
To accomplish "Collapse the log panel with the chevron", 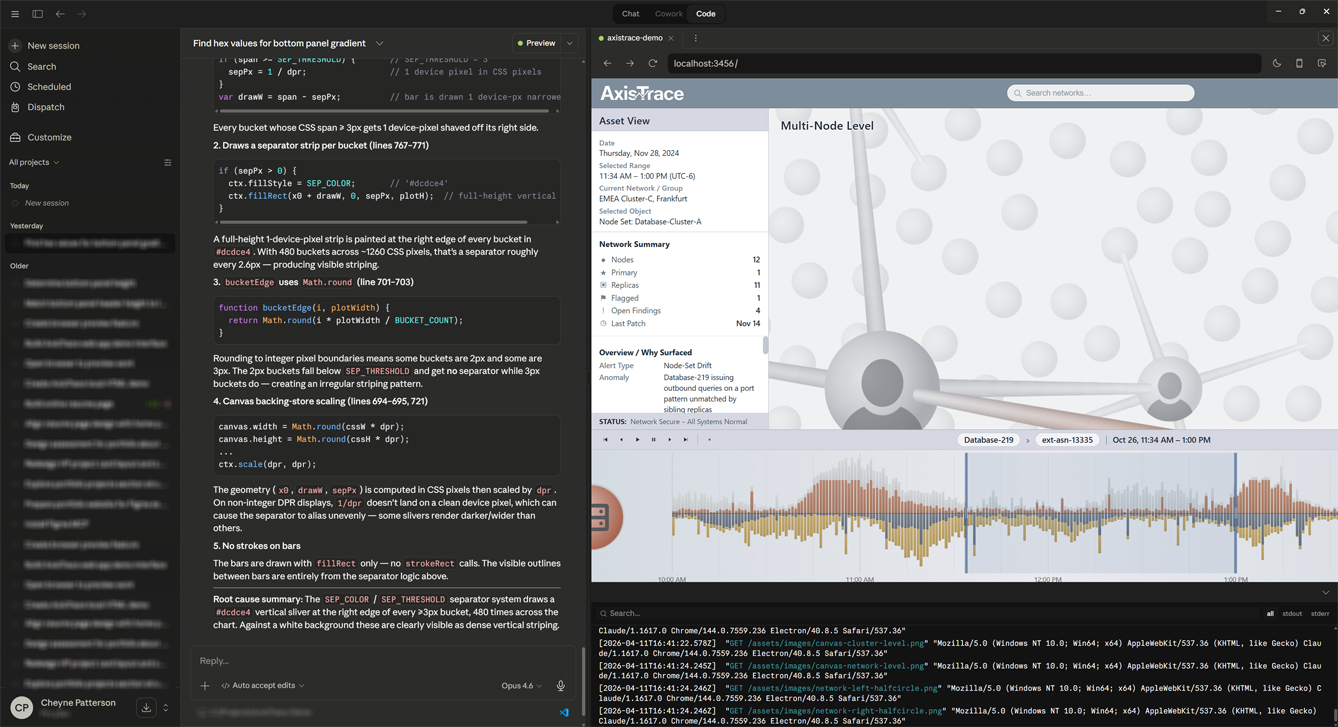I will (x=1326, y=593).
